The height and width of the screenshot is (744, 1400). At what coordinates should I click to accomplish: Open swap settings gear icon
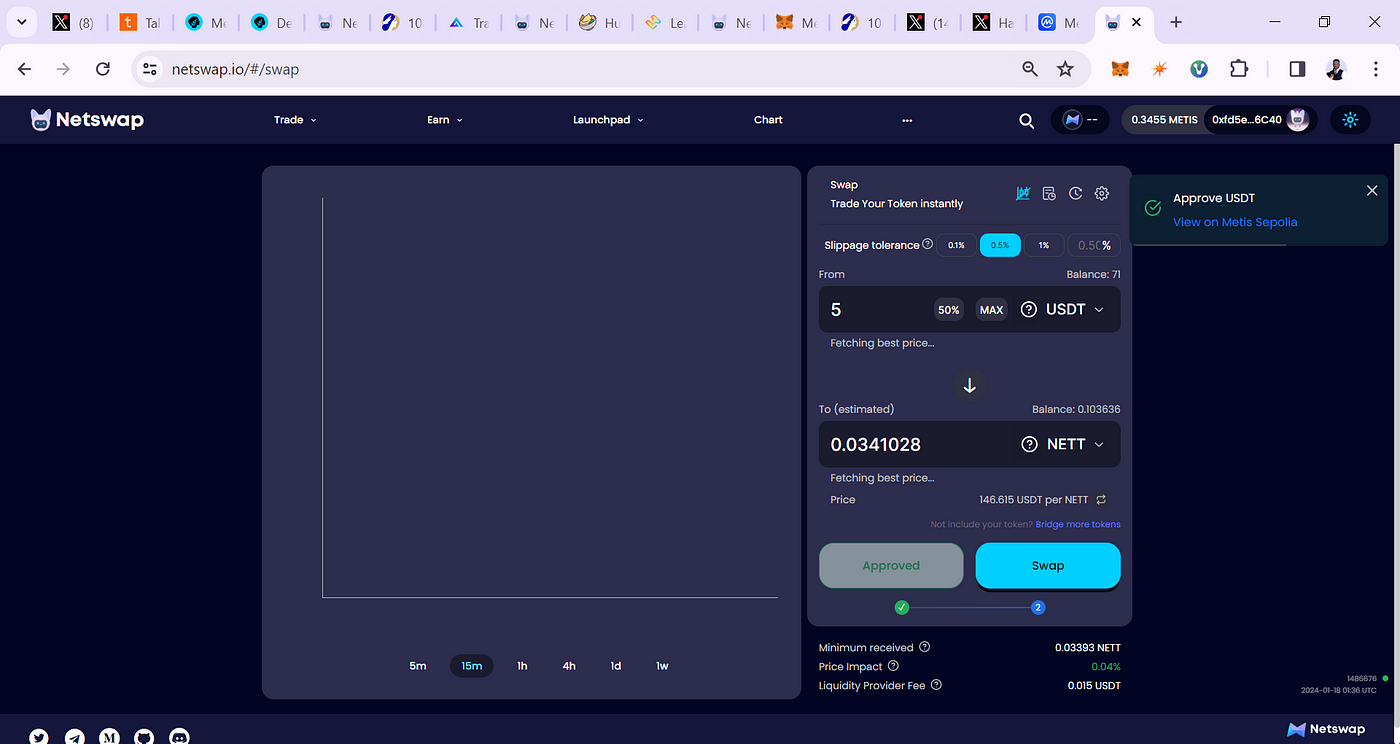1102,193
